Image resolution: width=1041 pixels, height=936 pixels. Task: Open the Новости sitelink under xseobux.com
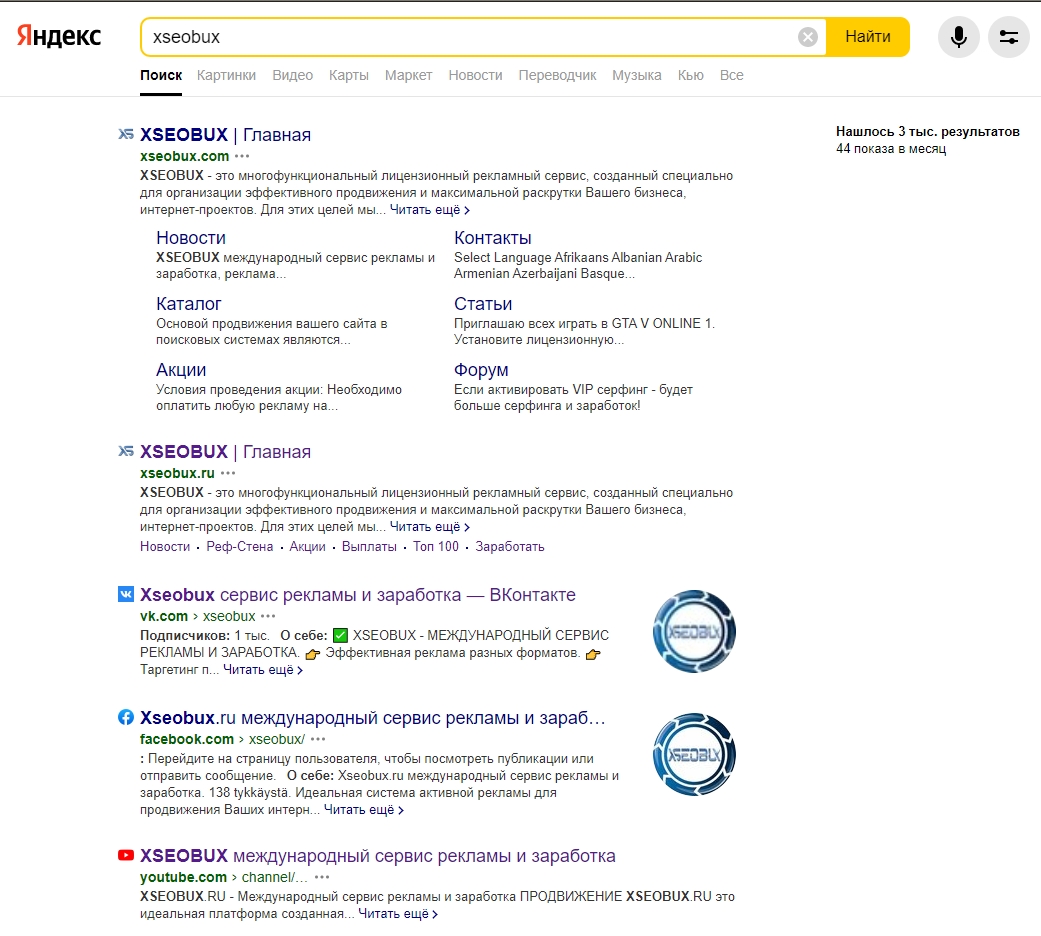191,238
